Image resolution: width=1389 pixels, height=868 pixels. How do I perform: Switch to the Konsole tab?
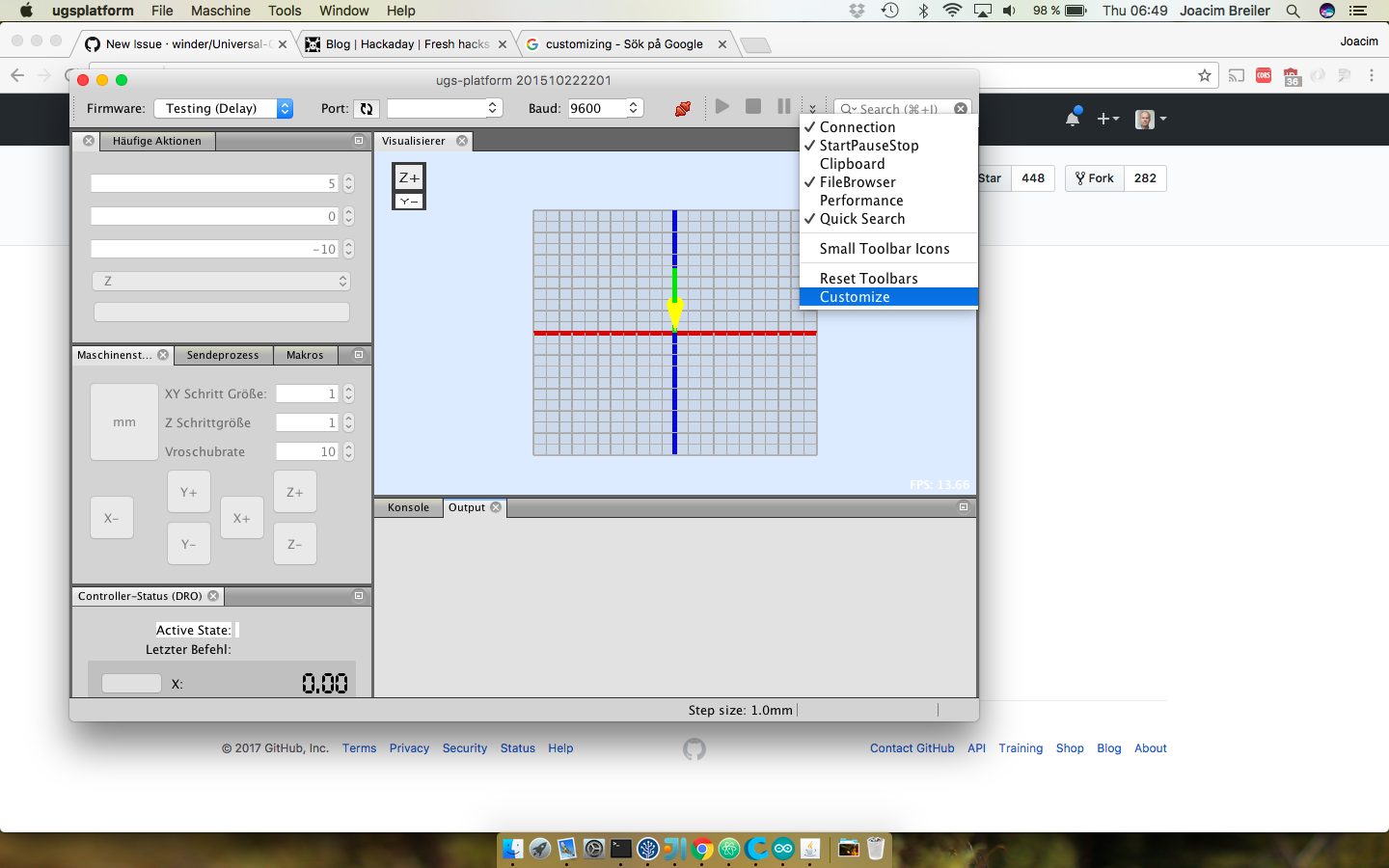point(408,507)
